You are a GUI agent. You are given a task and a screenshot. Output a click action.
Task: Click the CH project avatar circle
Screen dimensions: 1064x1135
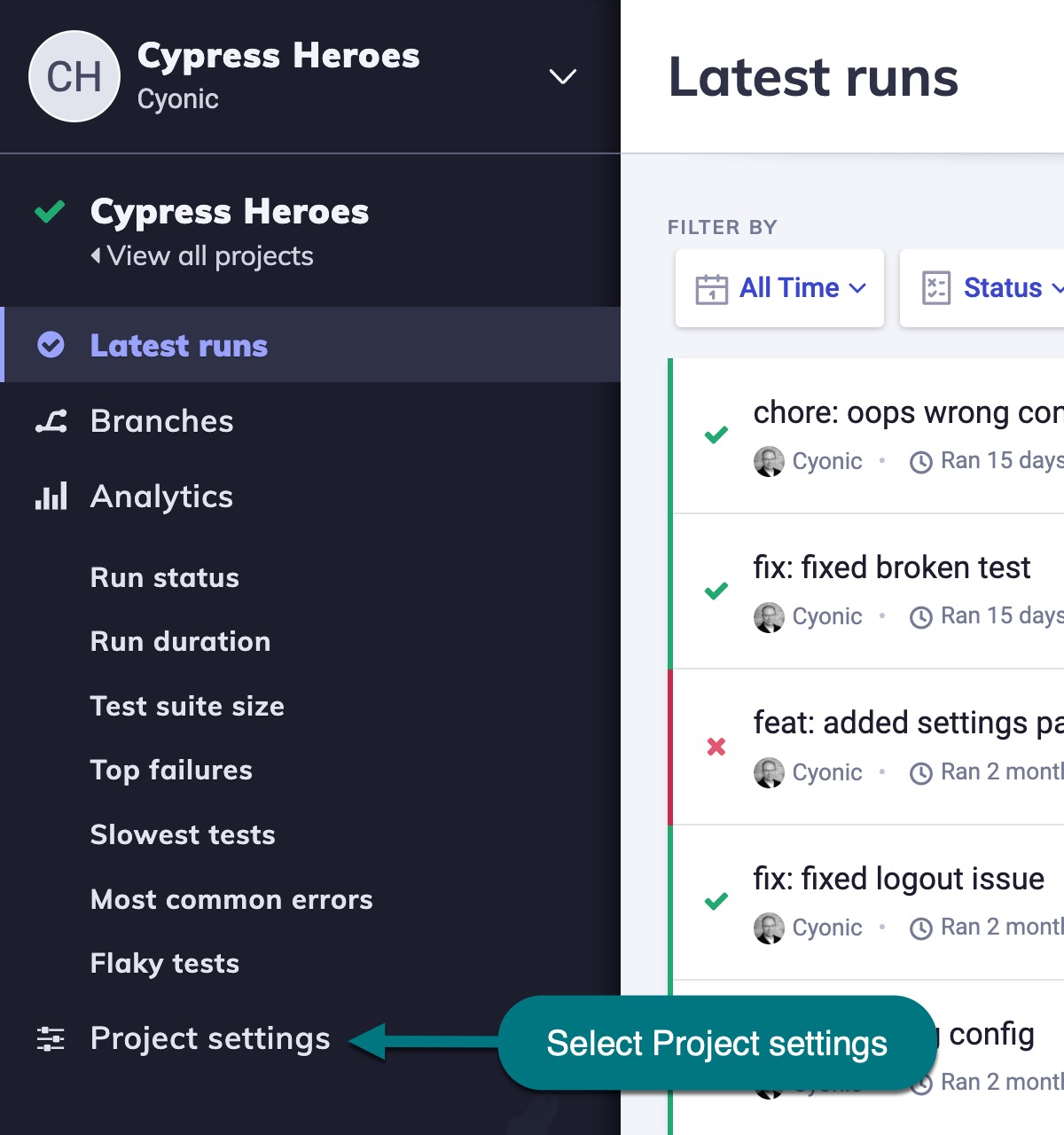(74, 76)
